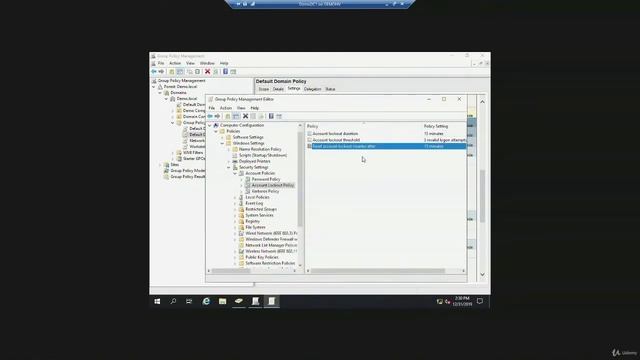This screenshot has width=640, height=360.
Task: Click Back arrow in Group Policy Management toolbar
Action: coord(154,72)
